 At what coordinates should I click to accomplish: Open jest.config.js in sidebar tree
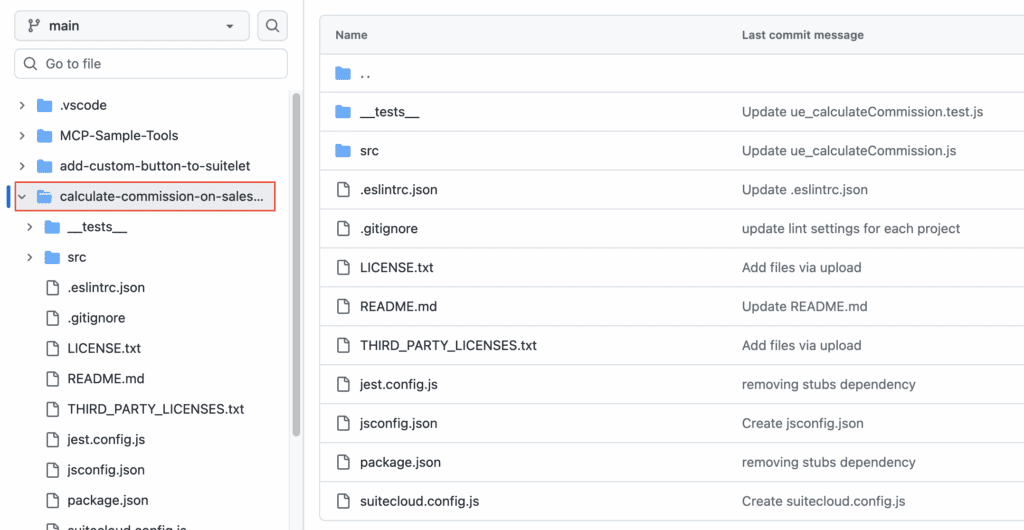pos(106,439)
